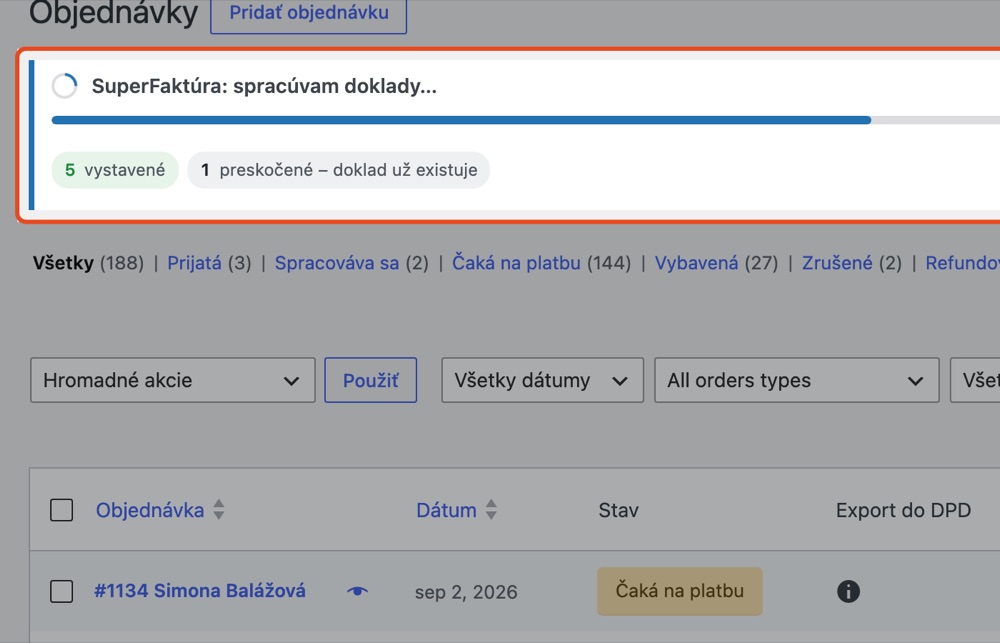Filter orders by Prijatá status
The width and height of the screenshot is (1000, 643).
tap(195, 263)
